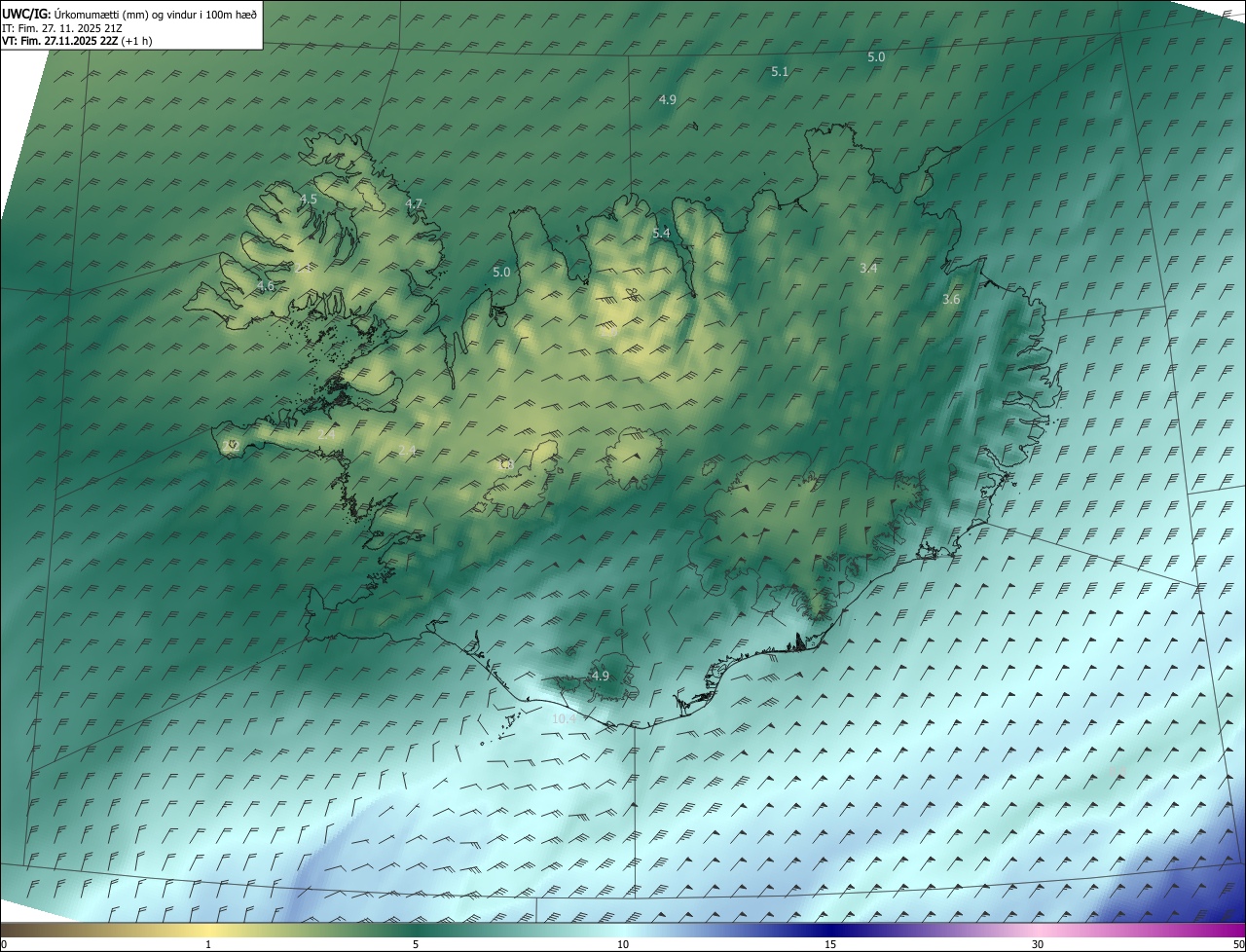Select the 'VT: Fim. 27.11.2025 22Z (+1 h)' line
The width and height of the screenshot is (1246, 952).
pyautogui.click(x=77, y=41)
